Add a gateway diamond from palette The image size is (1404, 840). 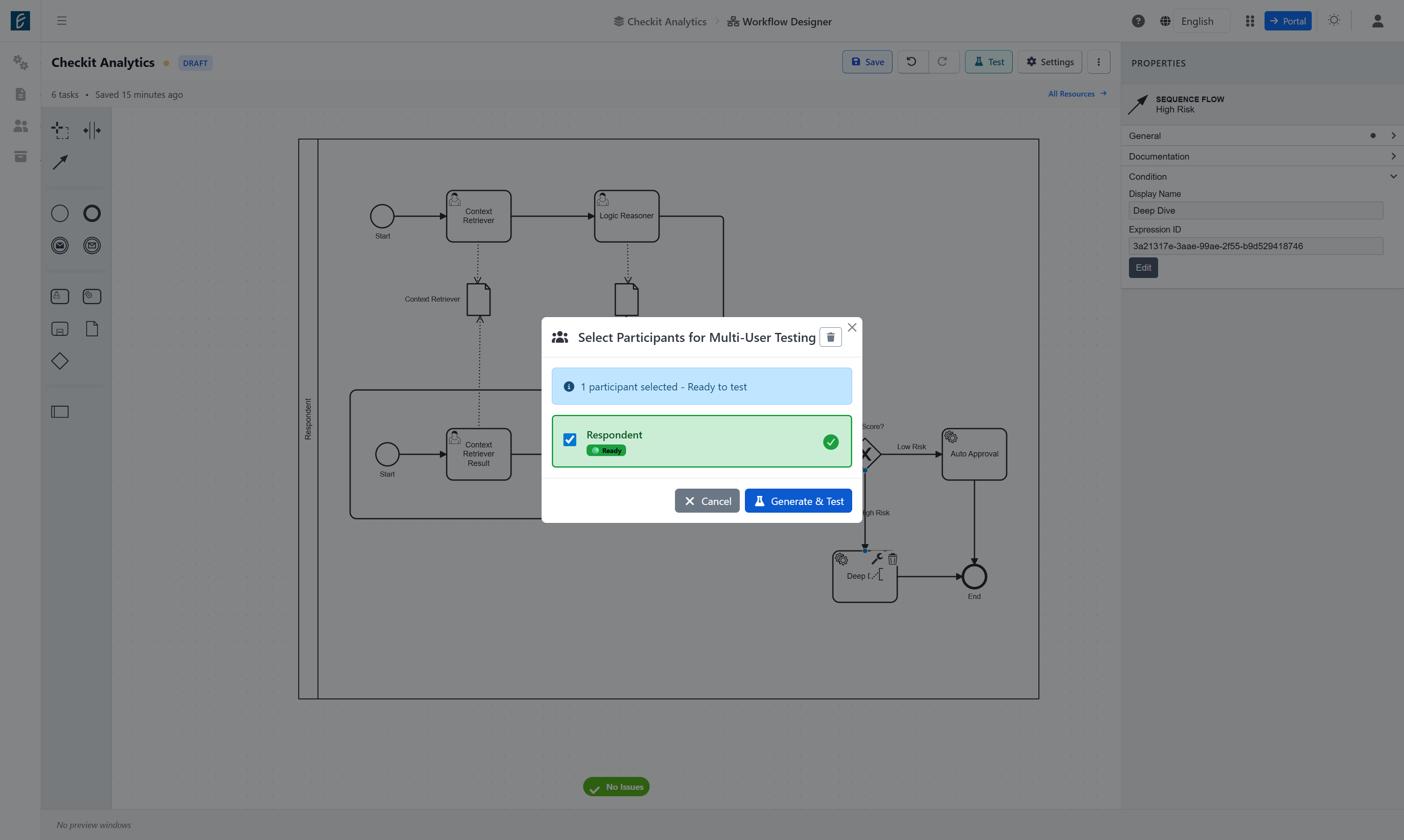(x=60, y=361)
